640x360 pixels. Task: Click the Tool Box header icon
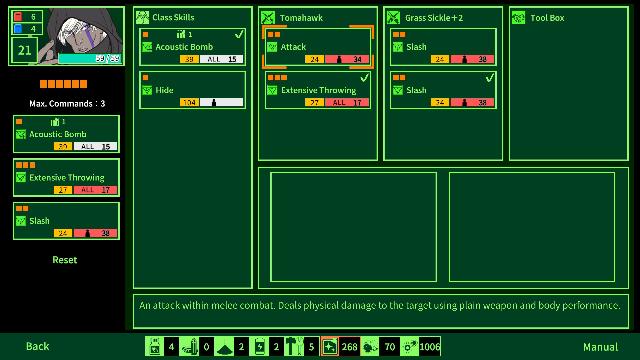pos(518,18)
